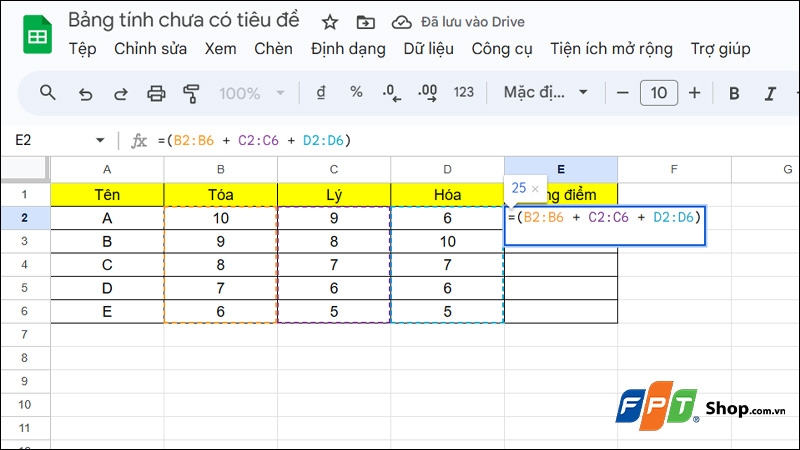Open the Định dạng menu
800x450 pixels.
tap(348, 49)
